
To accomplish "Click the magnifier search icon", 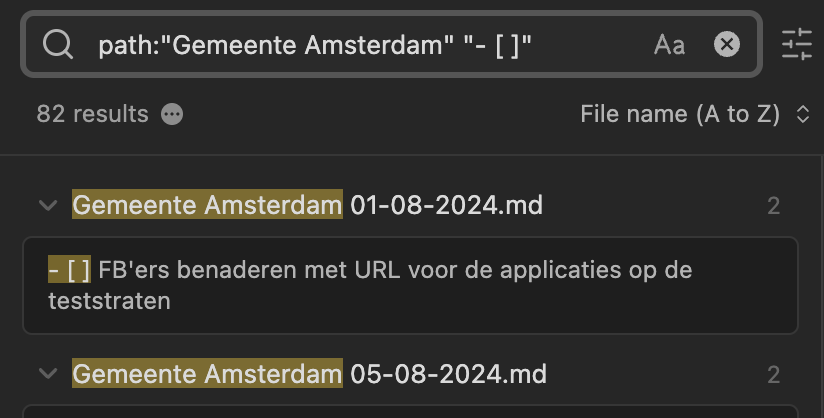I will pos(58,44).
